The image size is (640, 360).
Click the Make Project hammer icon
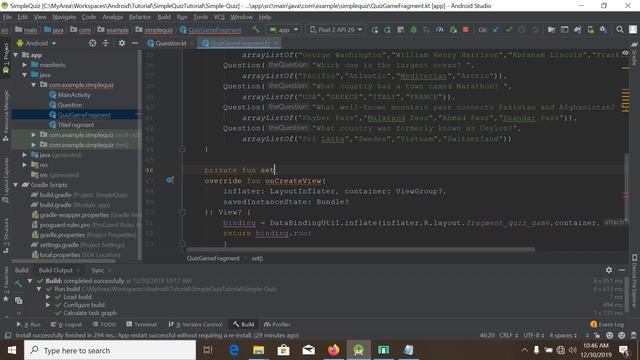point(256,29)
